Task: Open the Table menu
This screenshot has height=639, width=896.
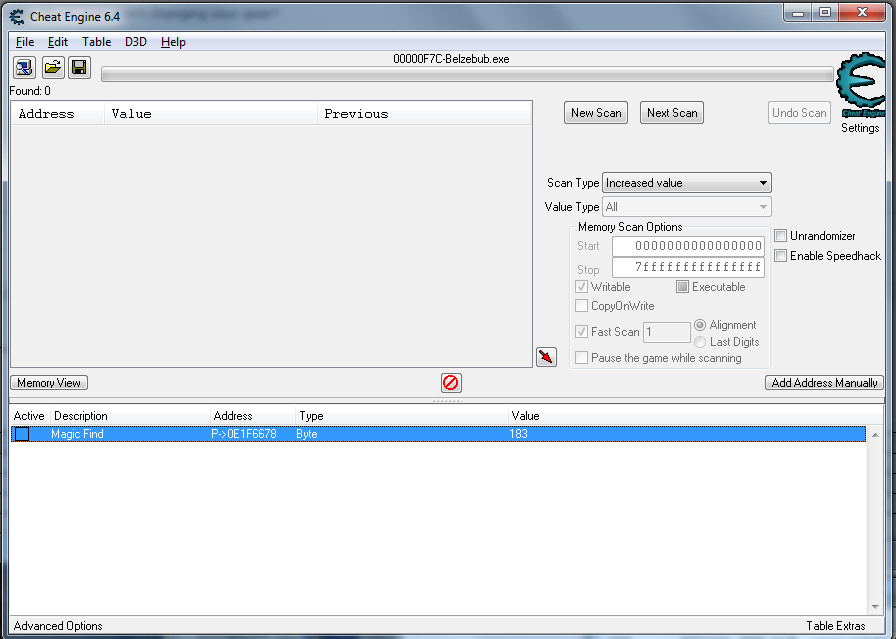Action: click(x=97, y=42)
